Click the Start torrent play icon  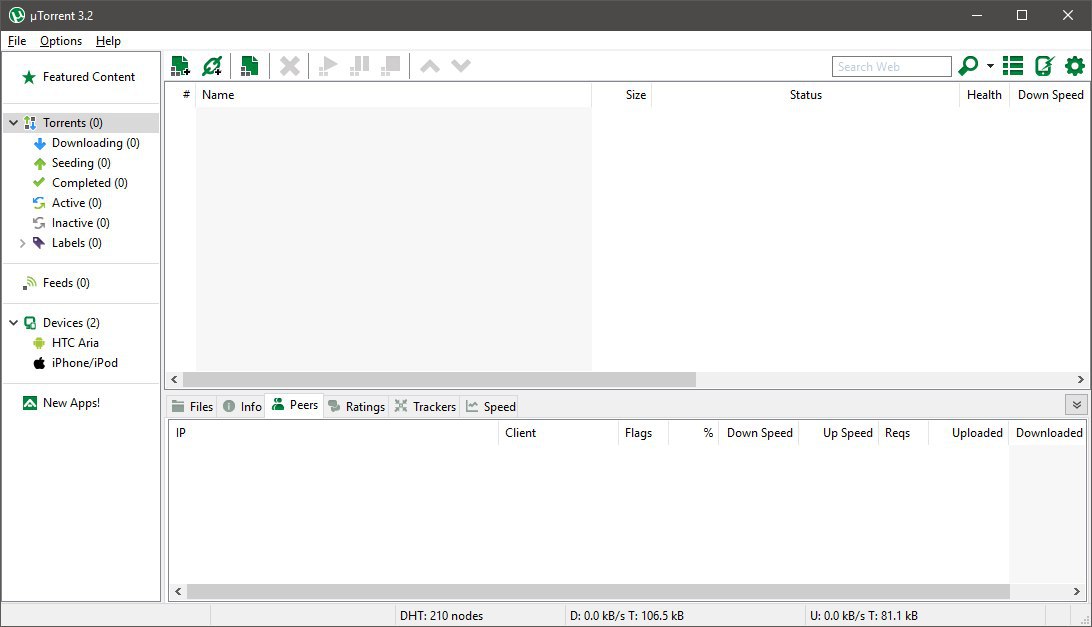pyautogui.click(x=327, y=66)
